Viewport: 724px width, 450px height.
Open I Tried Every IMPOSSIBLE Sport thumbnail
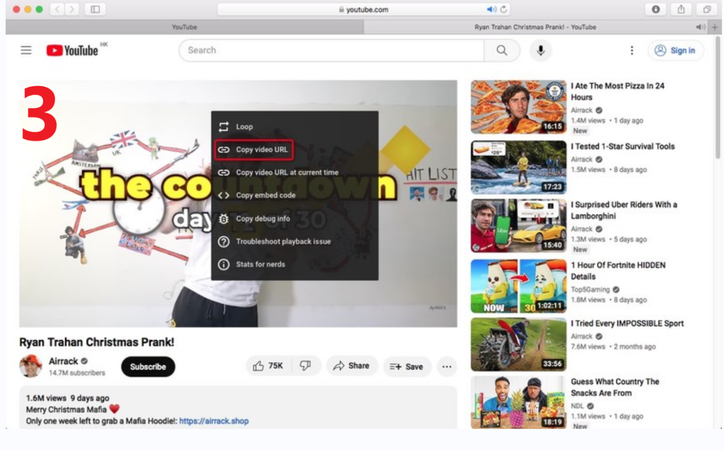(519, 344)
